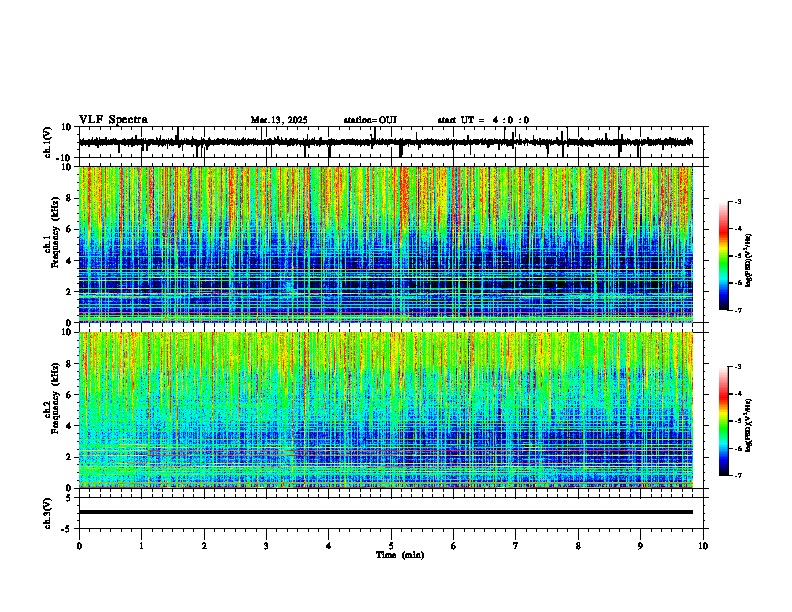Click the "station=OUI" header text

point(370,120)
